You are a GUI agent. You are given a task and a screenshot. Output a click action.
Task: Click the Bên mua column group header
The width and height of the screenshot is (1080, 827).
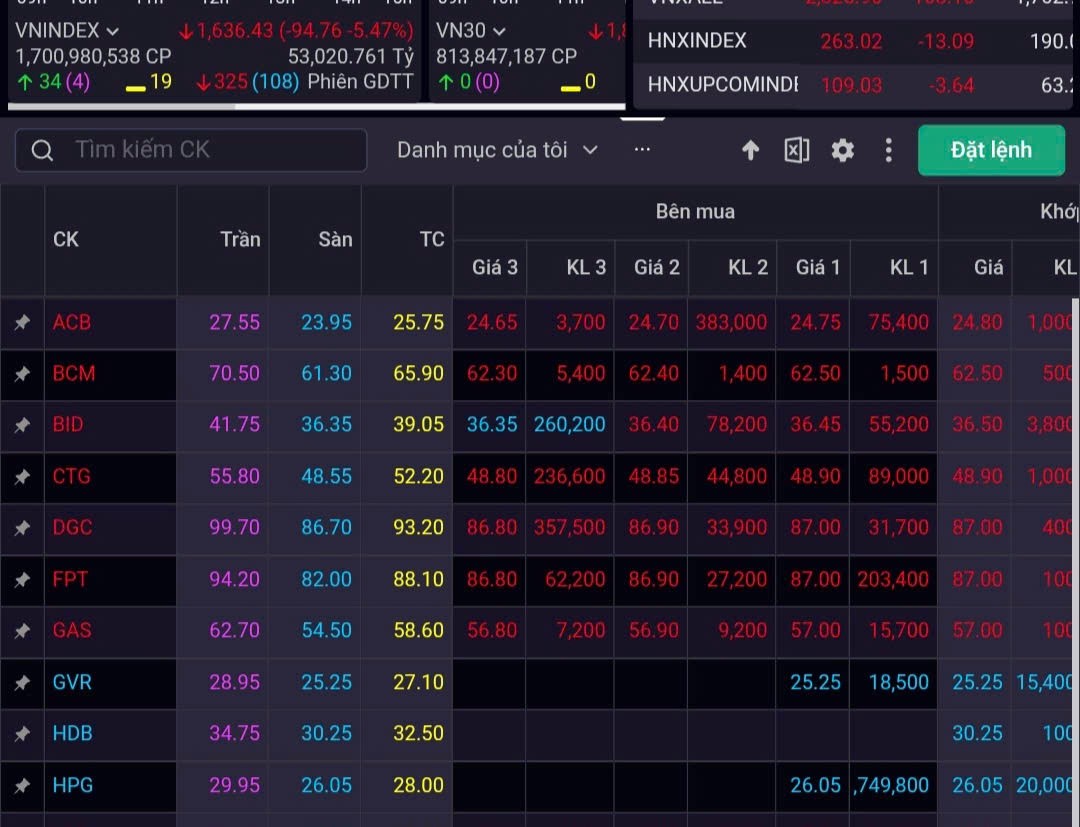pyautogui.click(x=695, y=211)
